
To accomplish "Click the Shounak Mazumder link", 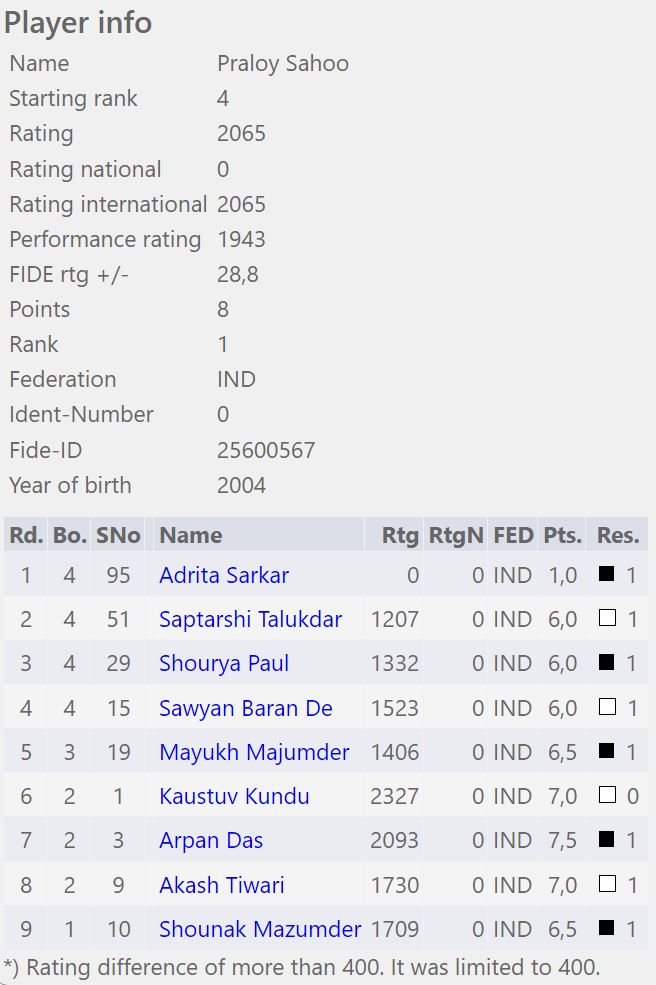I will 260,929.
